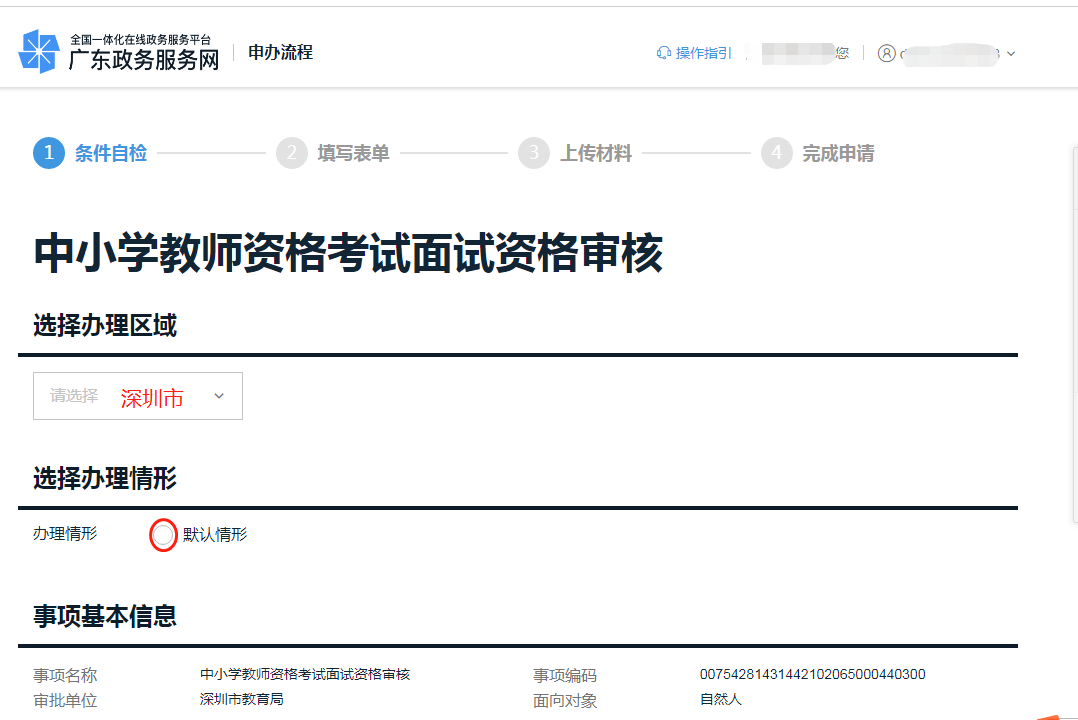The height and width of the screenshot is (720, 1078).
Task: Open the 操作指引 help link
Action: pyautogui.click(x=703, y=53)
